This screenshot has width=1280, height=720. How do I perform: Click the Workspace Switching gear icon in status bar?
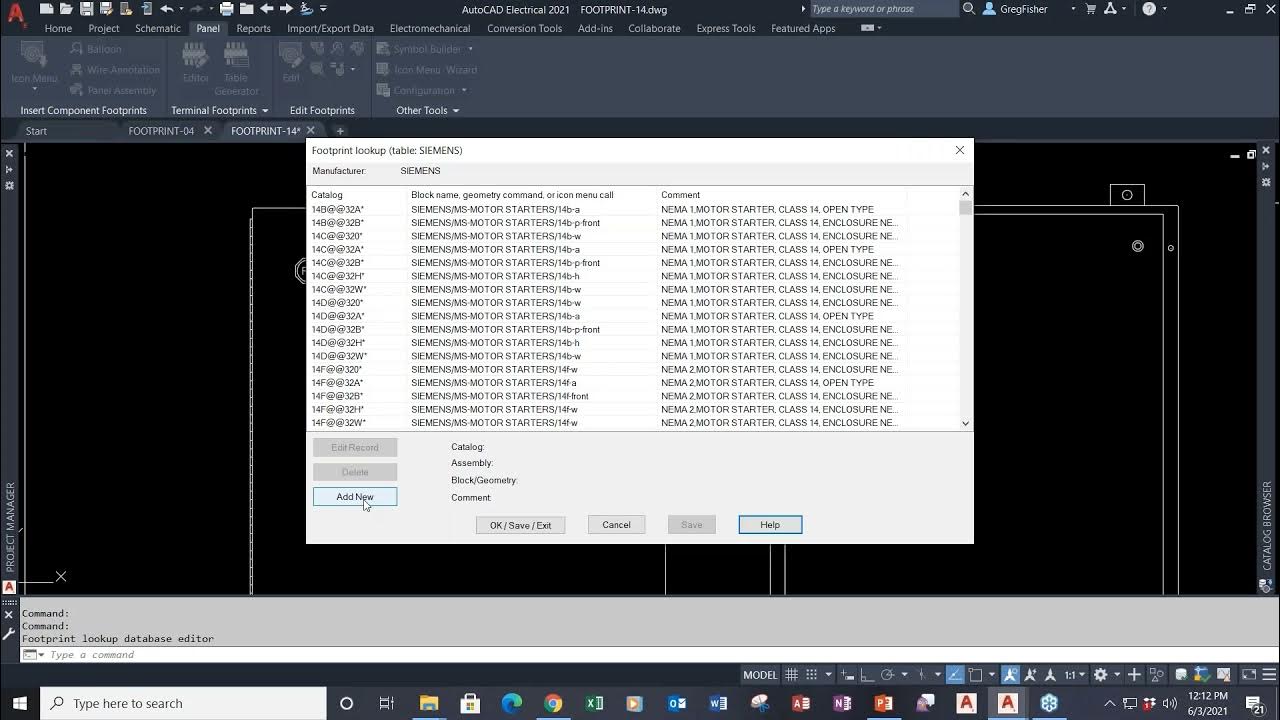[x=1101, y=675]
